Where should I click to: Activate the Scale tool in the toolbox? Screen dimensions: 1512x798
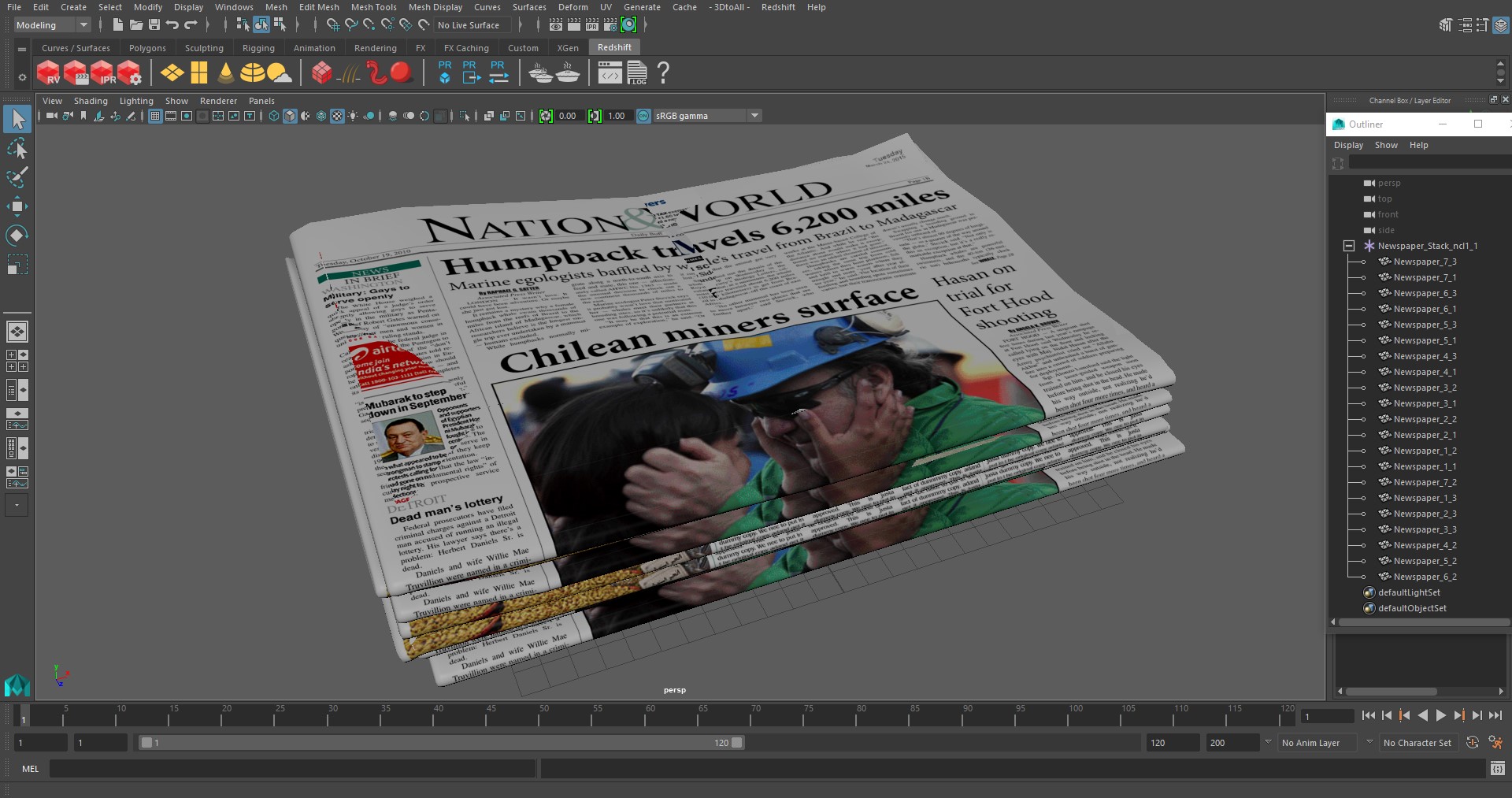click(17, 264)
